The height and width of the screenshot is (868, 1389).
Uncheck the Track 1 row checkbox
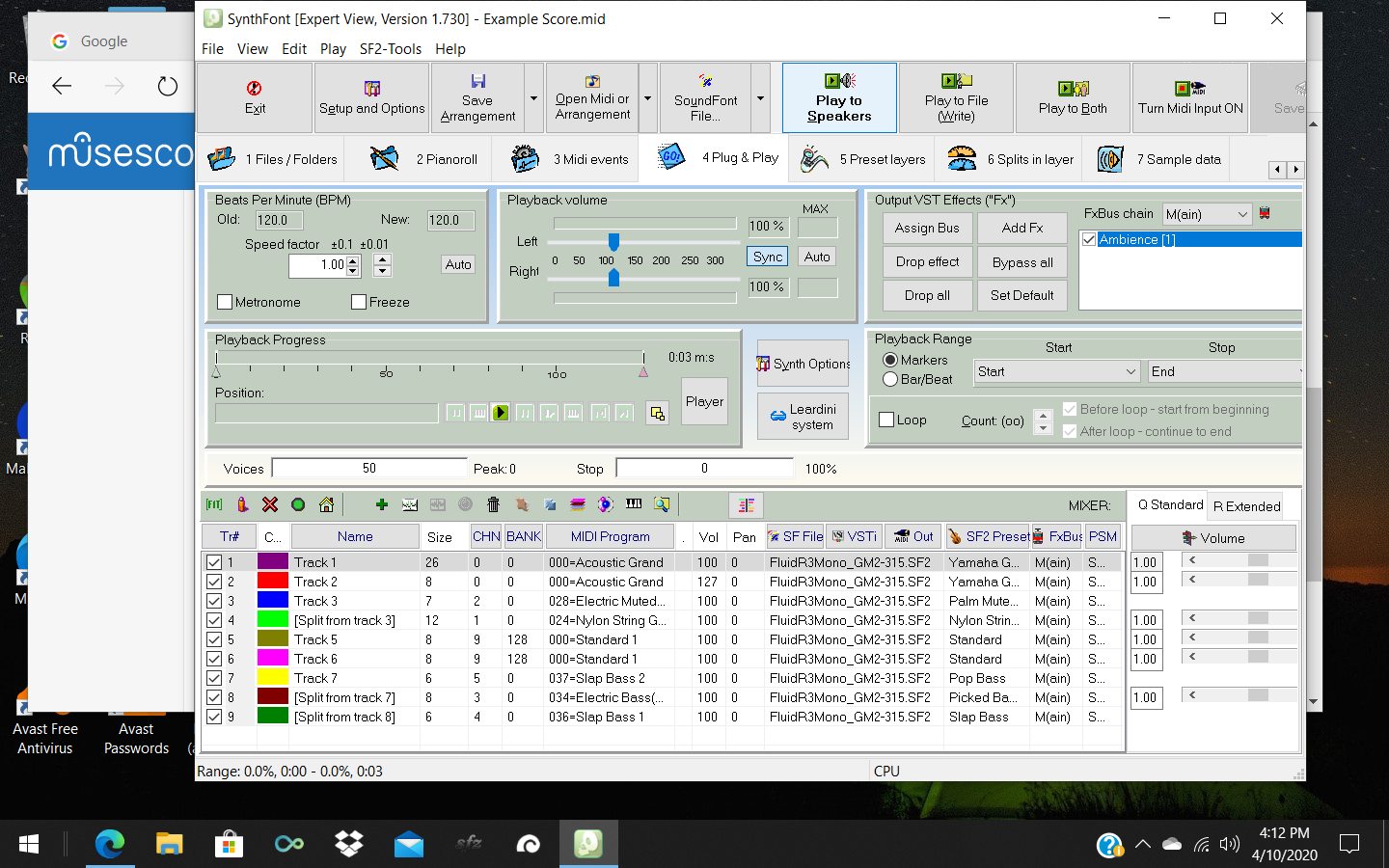[214, 562]
